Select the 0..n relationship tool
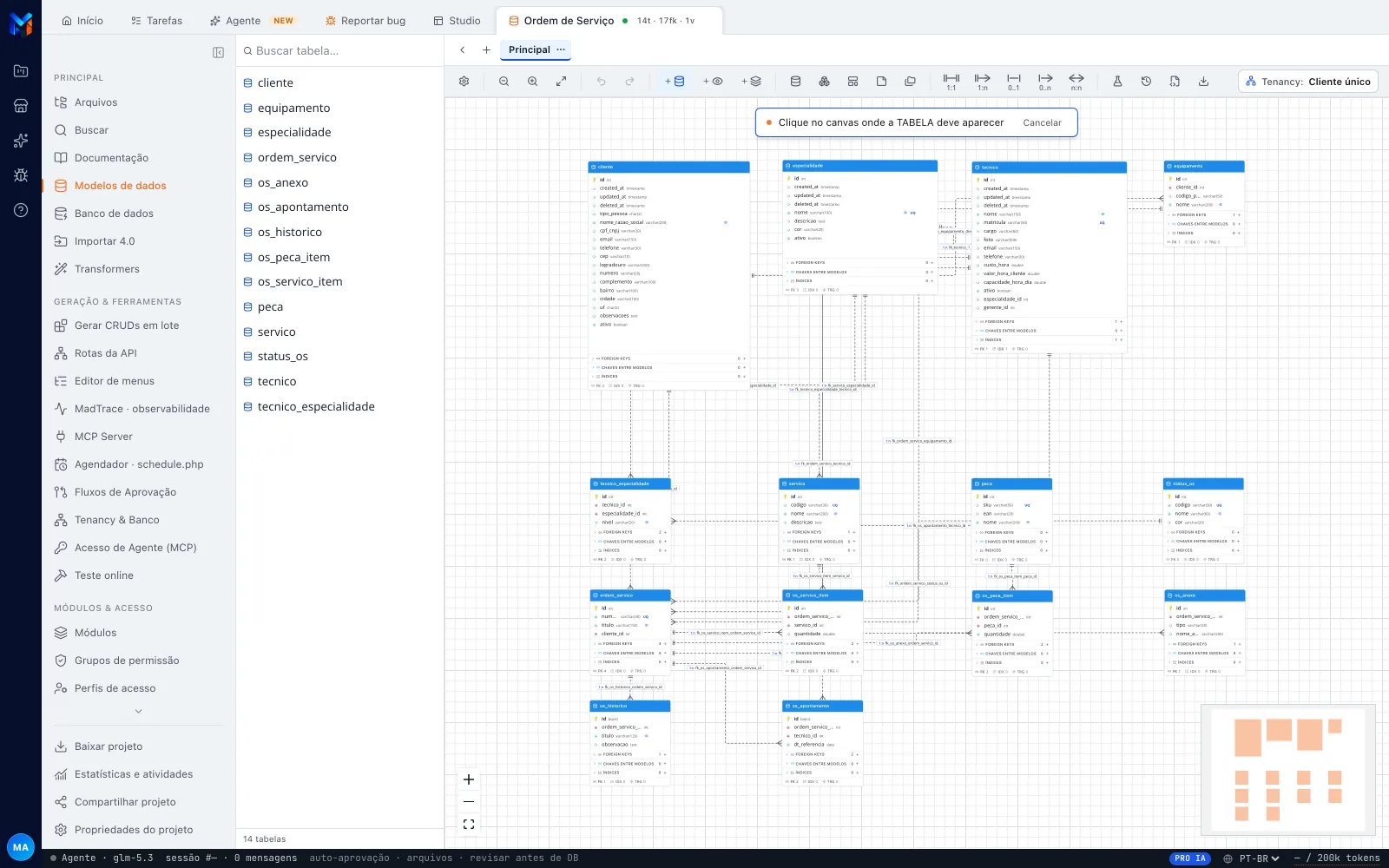This screenshot has height=868, width=1389. pos(1045,82)
